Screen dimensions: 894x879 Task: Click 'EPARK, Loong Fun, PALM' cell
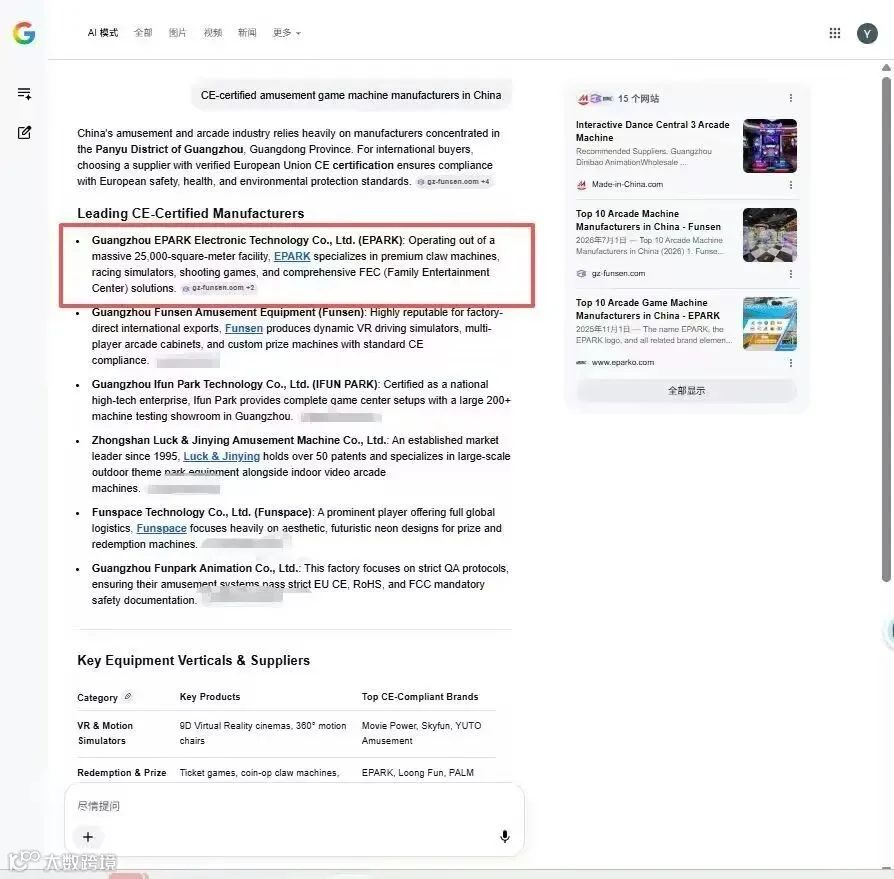417,772
